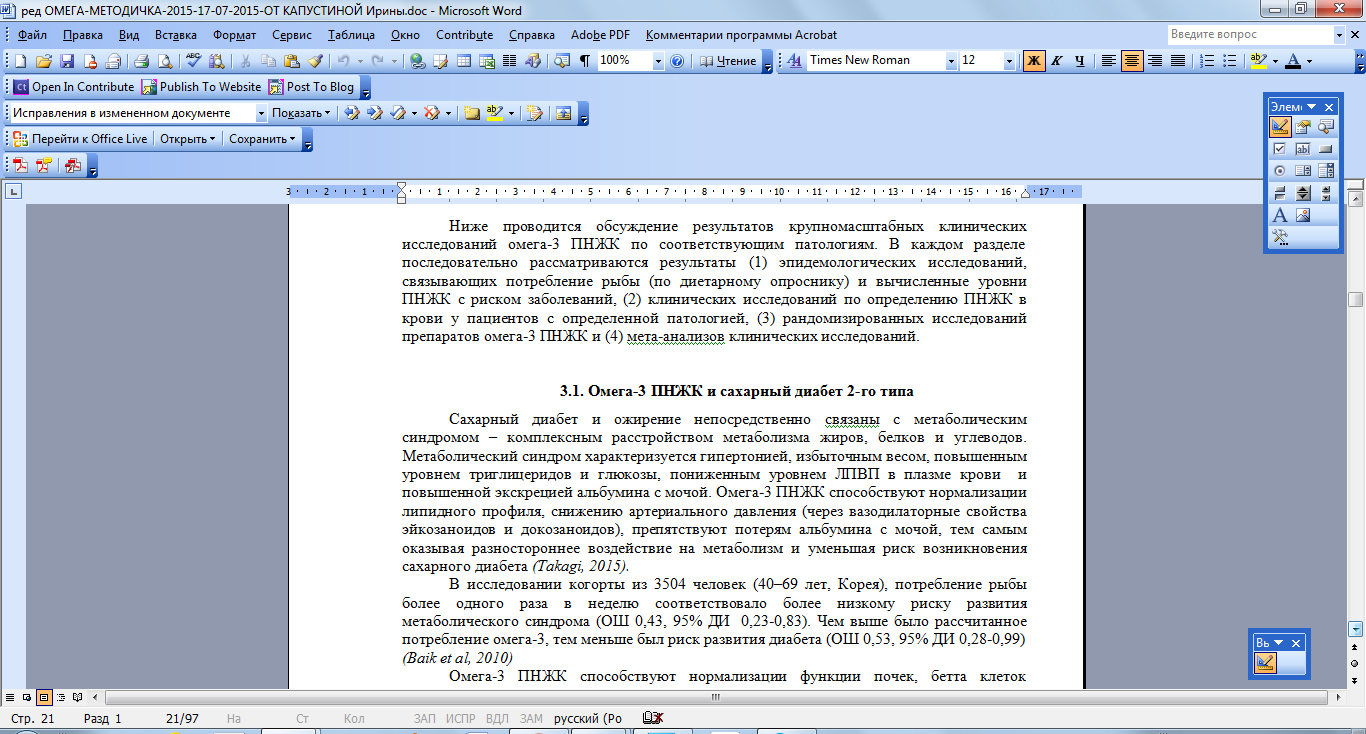Image resolution: width=1366 pixels, height=734 pixels.
Task: Click the Paste clipboard icon
Action: [291, 61]
